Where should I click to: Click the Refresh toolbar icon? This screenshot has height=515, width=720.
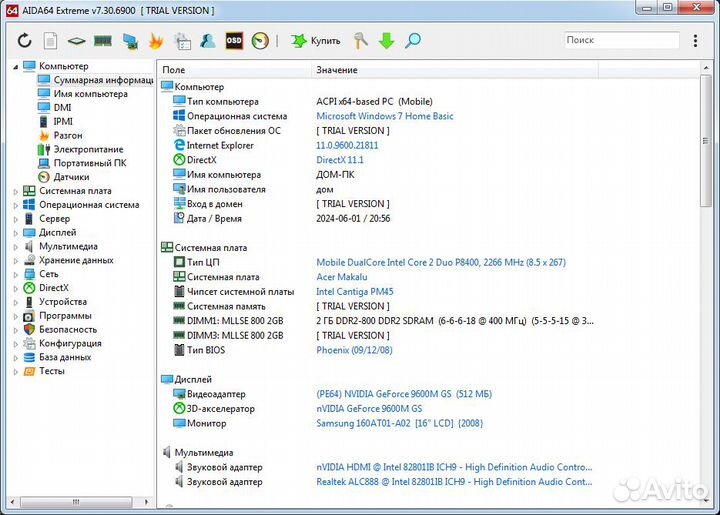click(x=24, y=41)
